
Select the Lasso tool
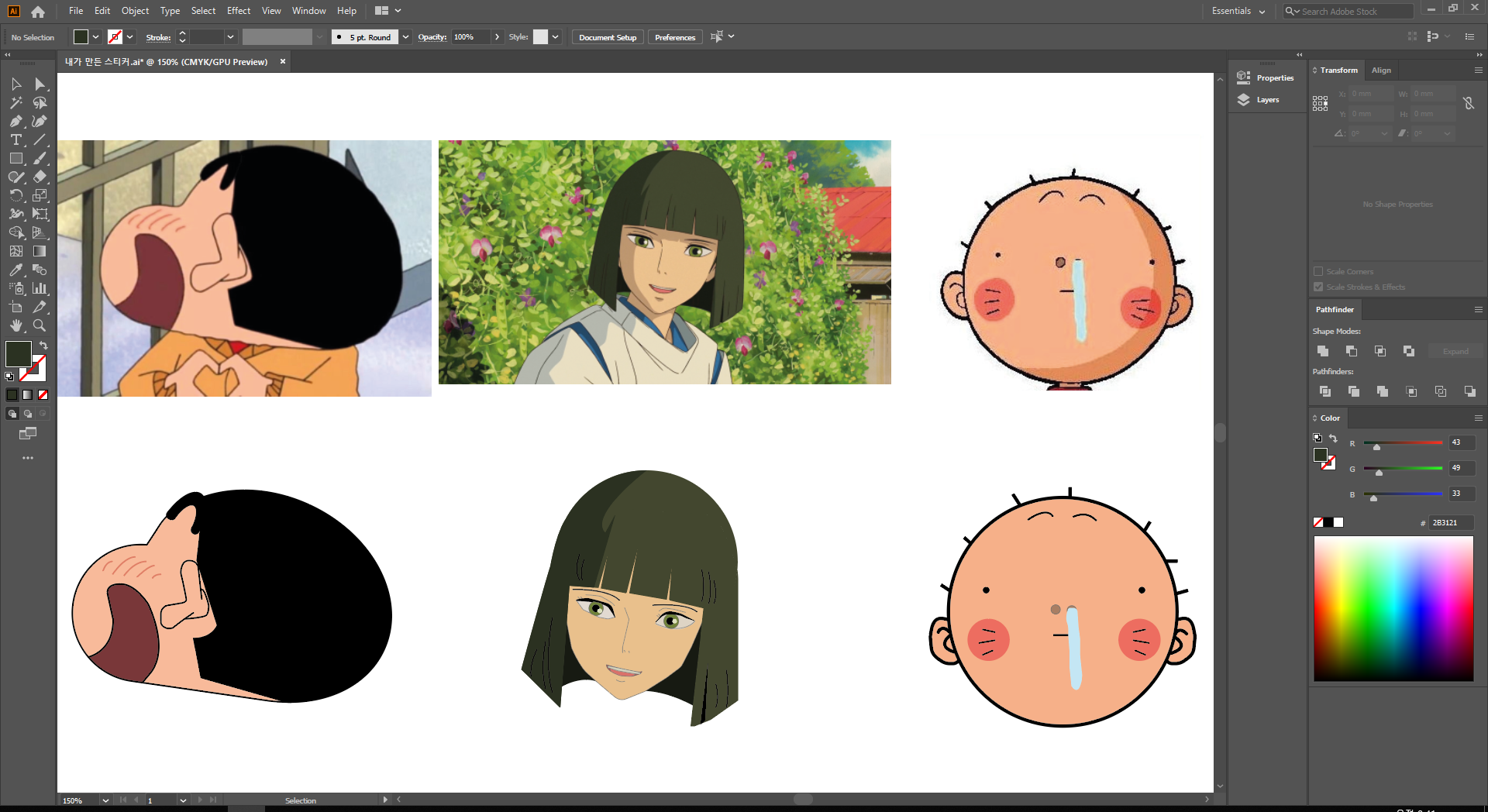(x=40, y=102)
